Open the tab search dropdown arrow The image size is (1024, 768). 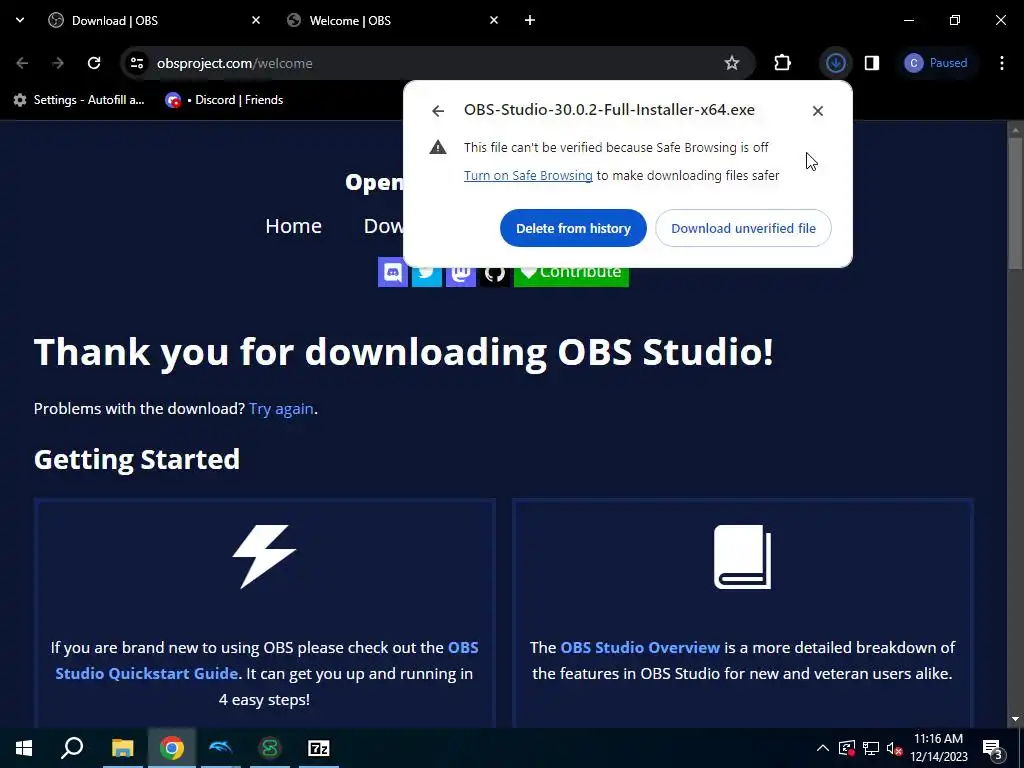point(20,20)
